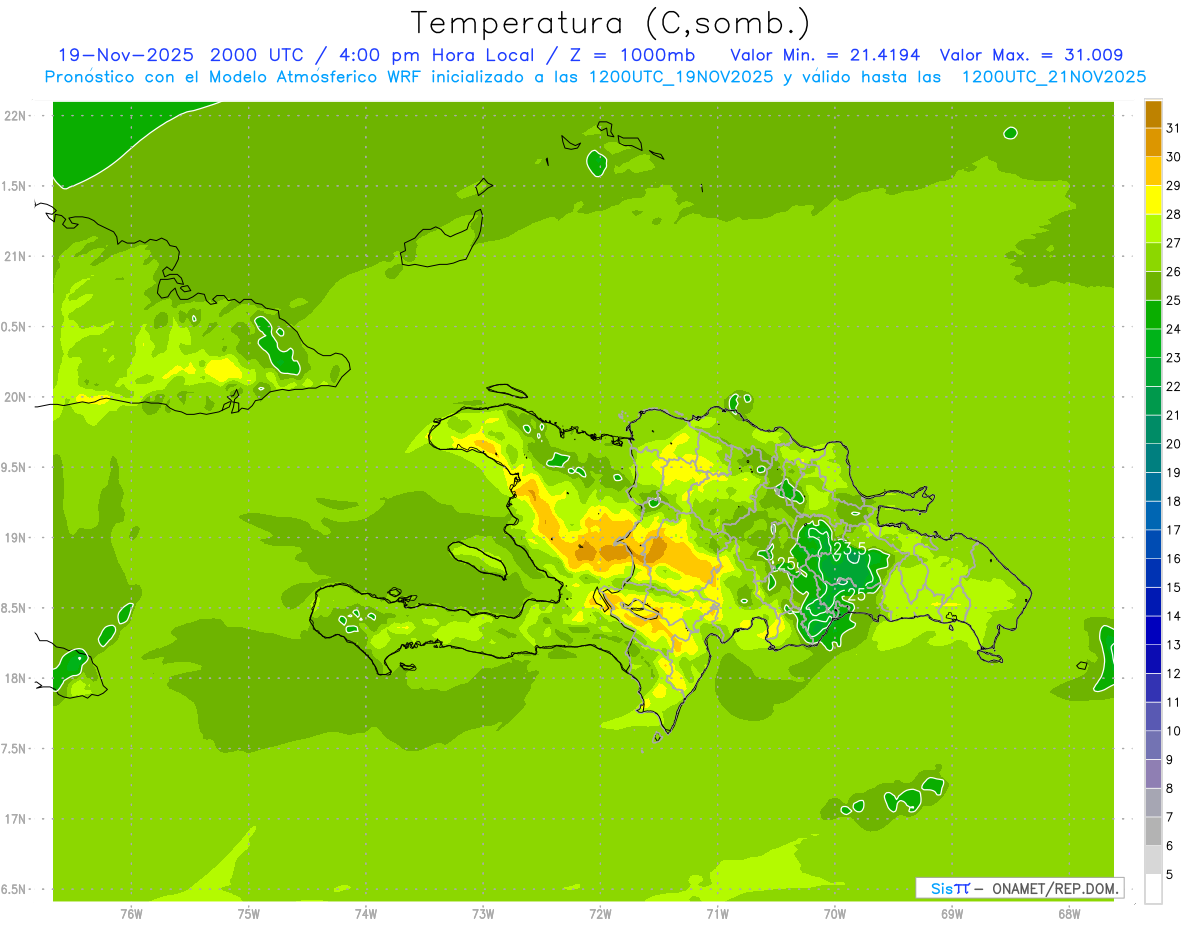Click the "20N" latitude axis label

(15, 397)
